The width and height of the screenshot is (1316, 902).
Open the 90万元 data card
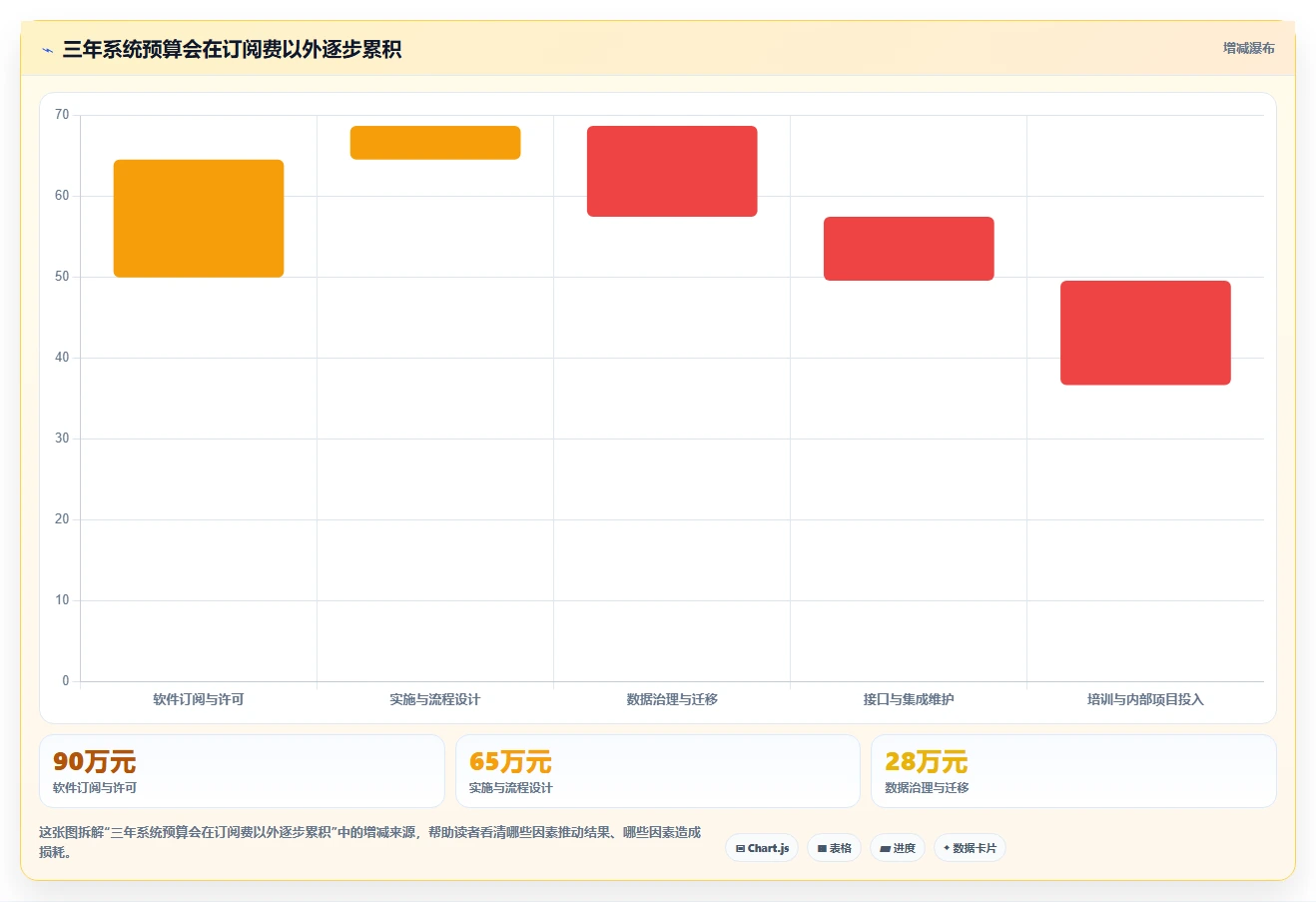(x=242, y=771)
